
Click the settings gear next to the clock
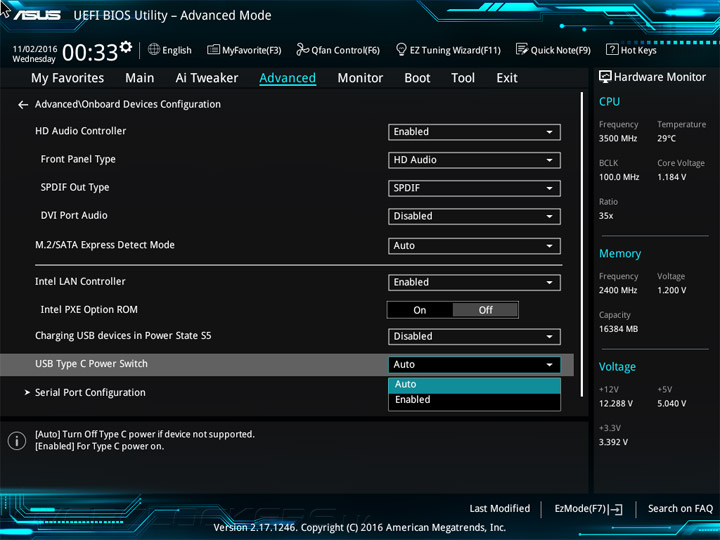coord(126,46)
